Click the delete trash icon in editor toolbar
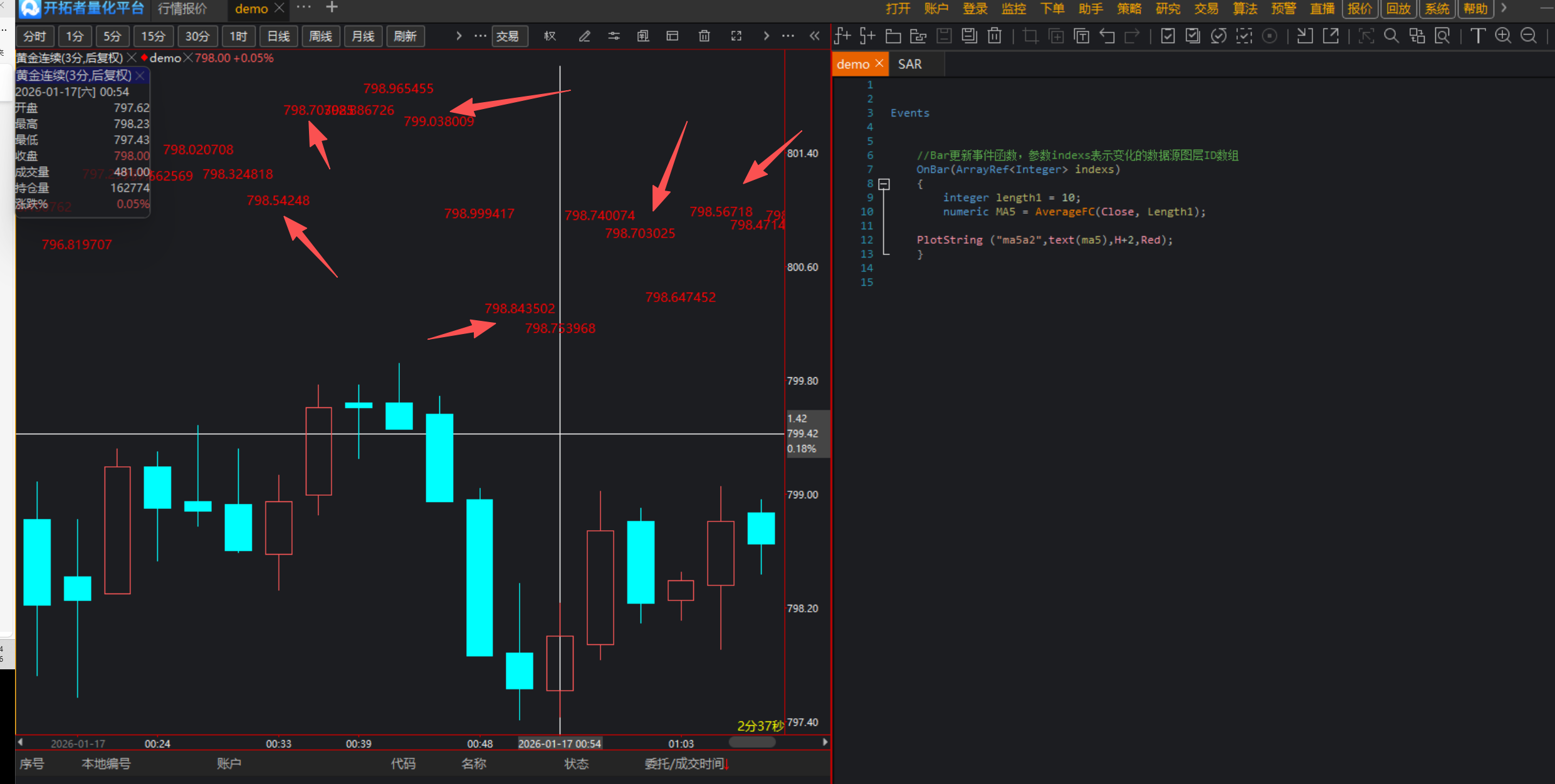Image resolution: width=1555 pixels, height=784 pixels. pyautogui.click(x=995, y=36)
